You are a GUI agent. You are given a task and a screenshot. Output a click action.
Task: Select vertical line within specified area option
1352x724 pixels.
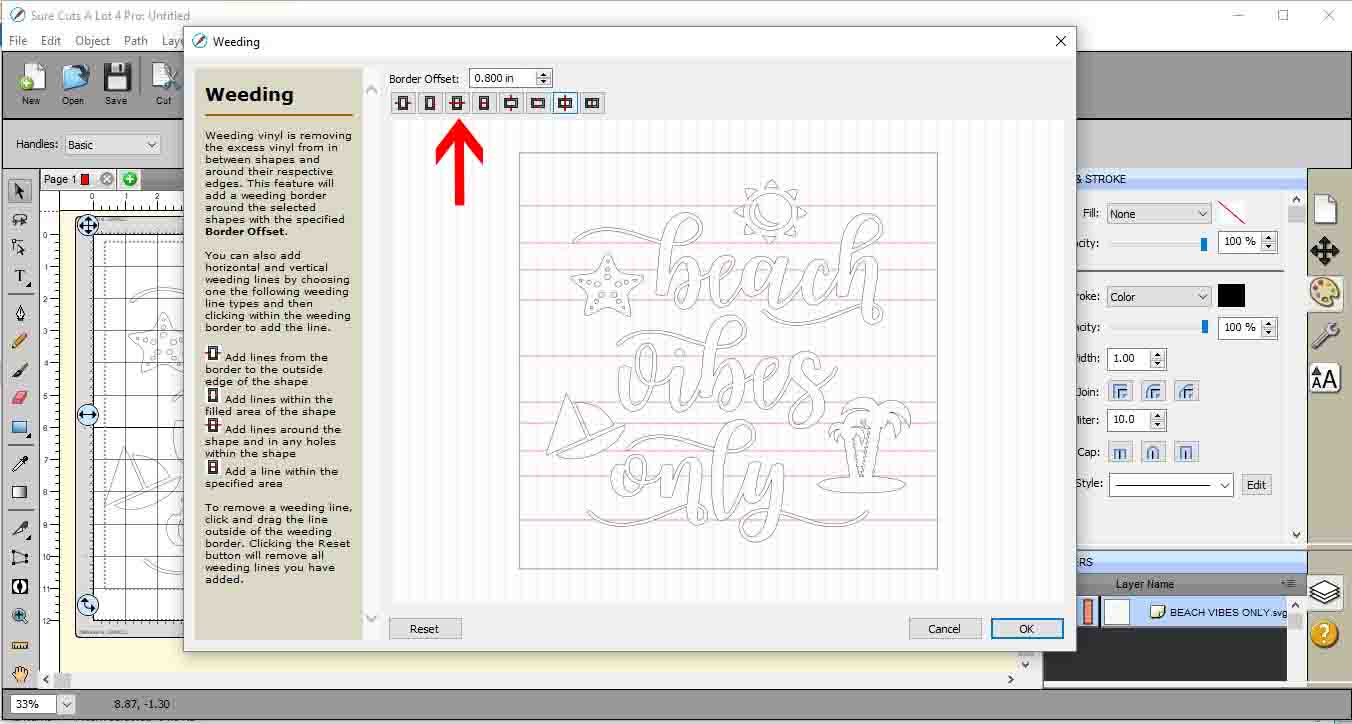(592, 103)
